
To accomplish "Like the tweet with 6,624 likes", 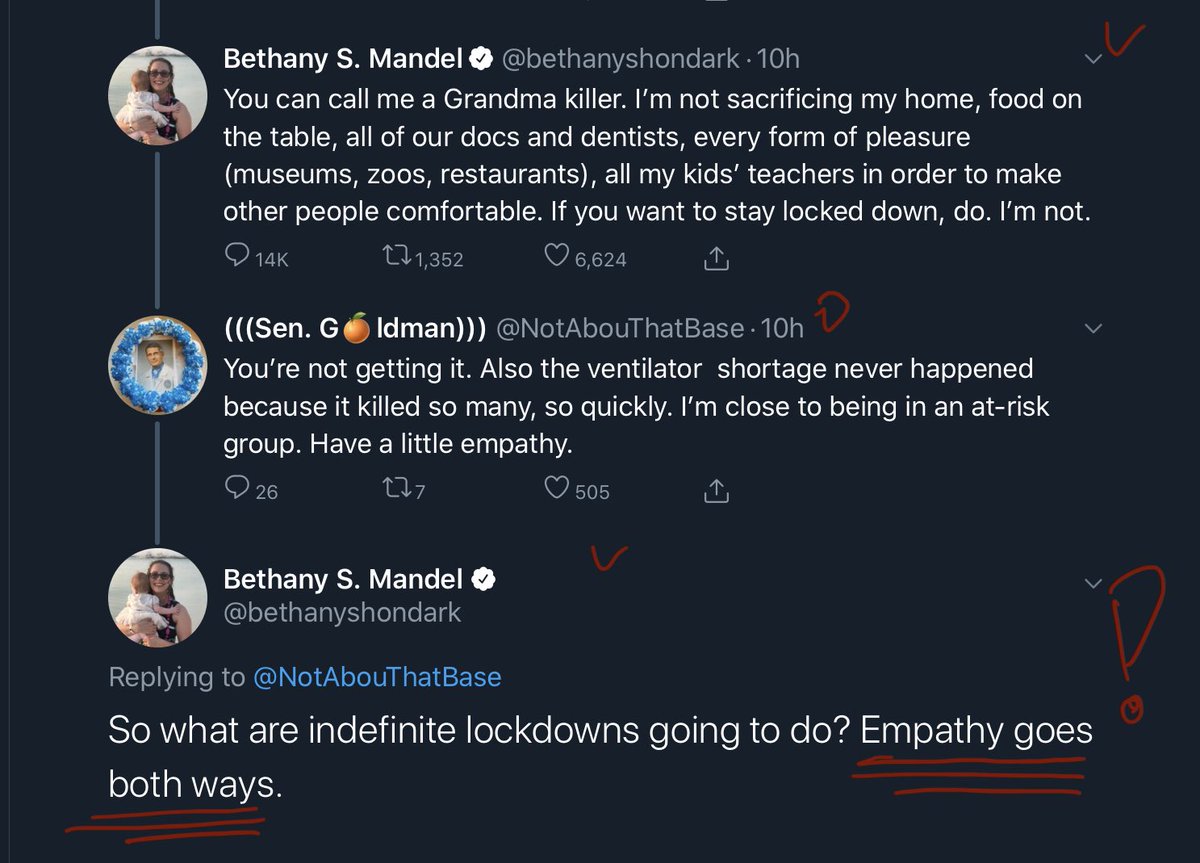I will (557, 257).
